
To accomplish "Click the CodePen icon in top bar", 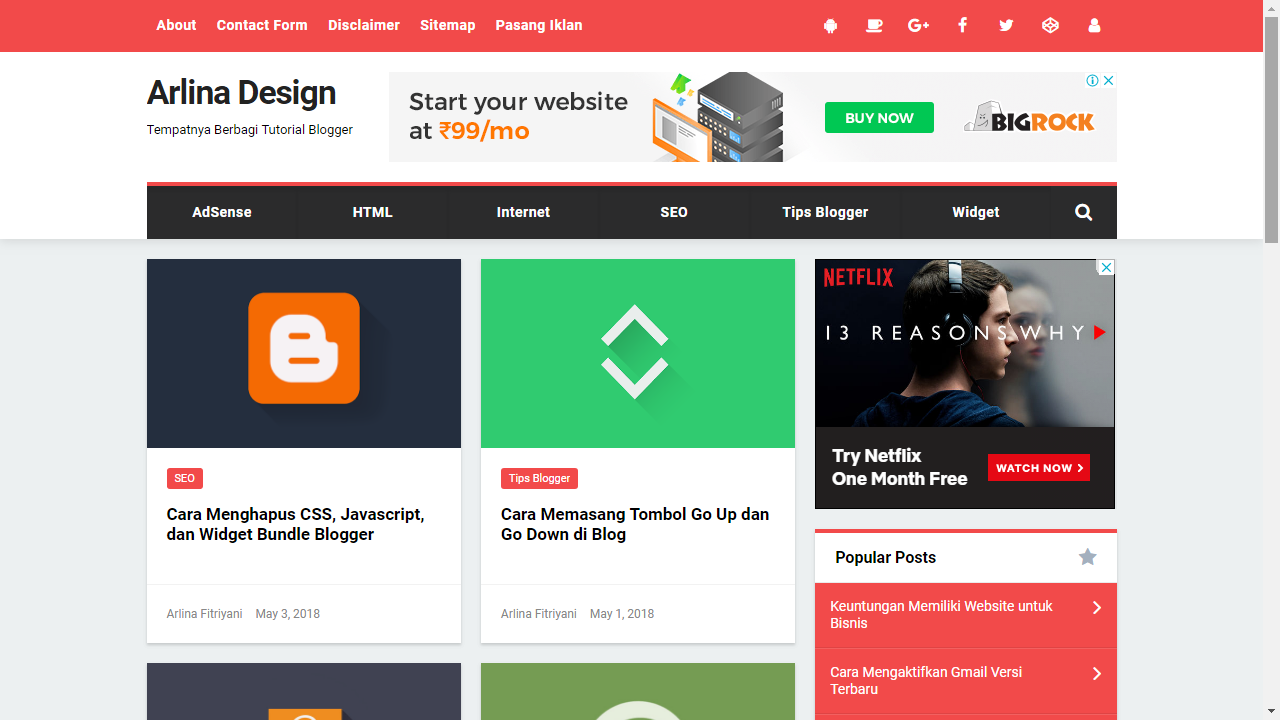I will 1050,25.
